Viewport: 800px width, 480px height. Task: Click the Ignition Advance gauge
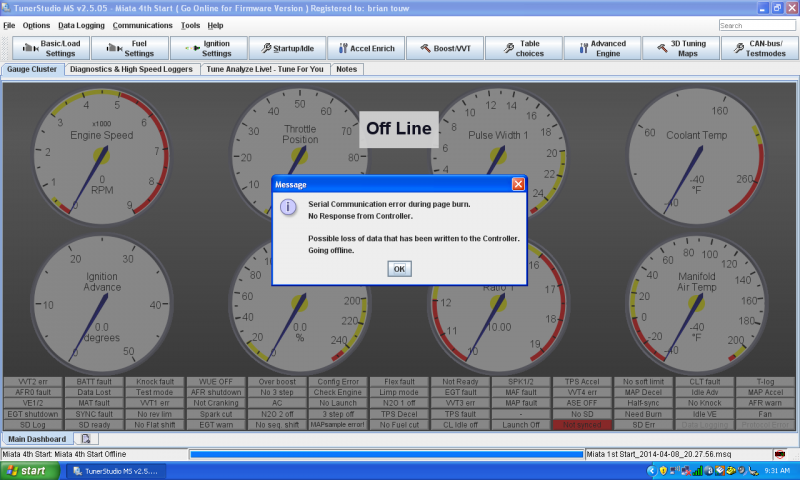102,304
